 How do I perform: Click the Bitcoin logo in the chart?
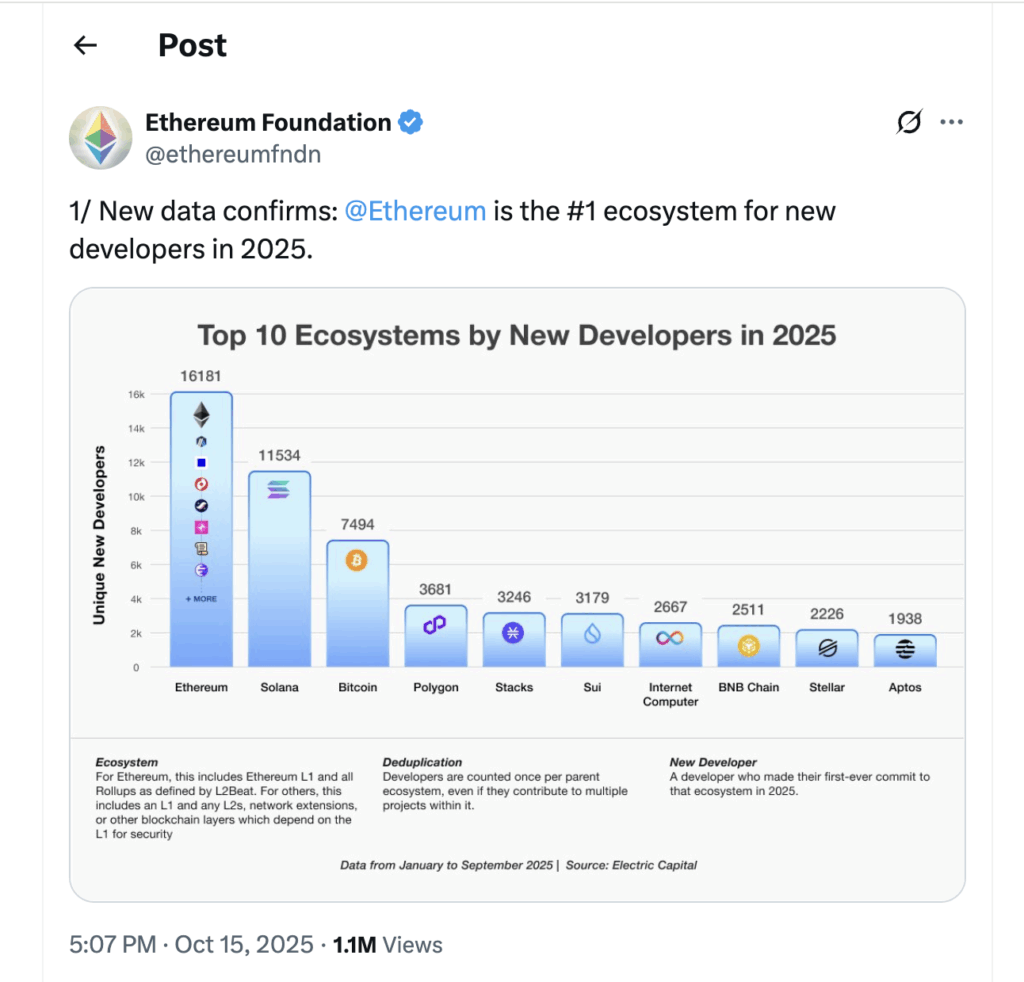tap(357, 560)
